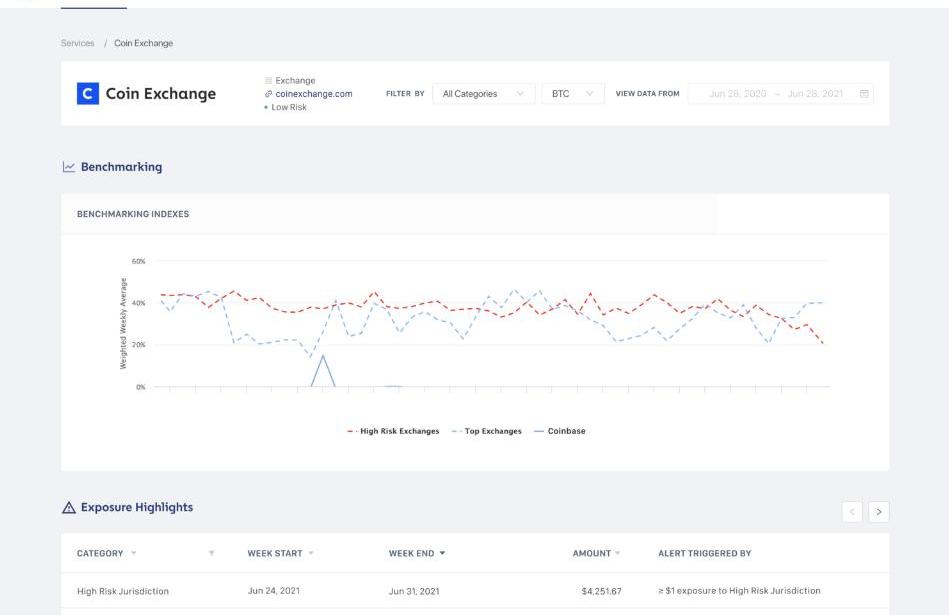Image resolution: width=949 pixels, height=615 pixels.
Task: Navigate to Services in breadcrumb
Action: (x=77, y=43)
